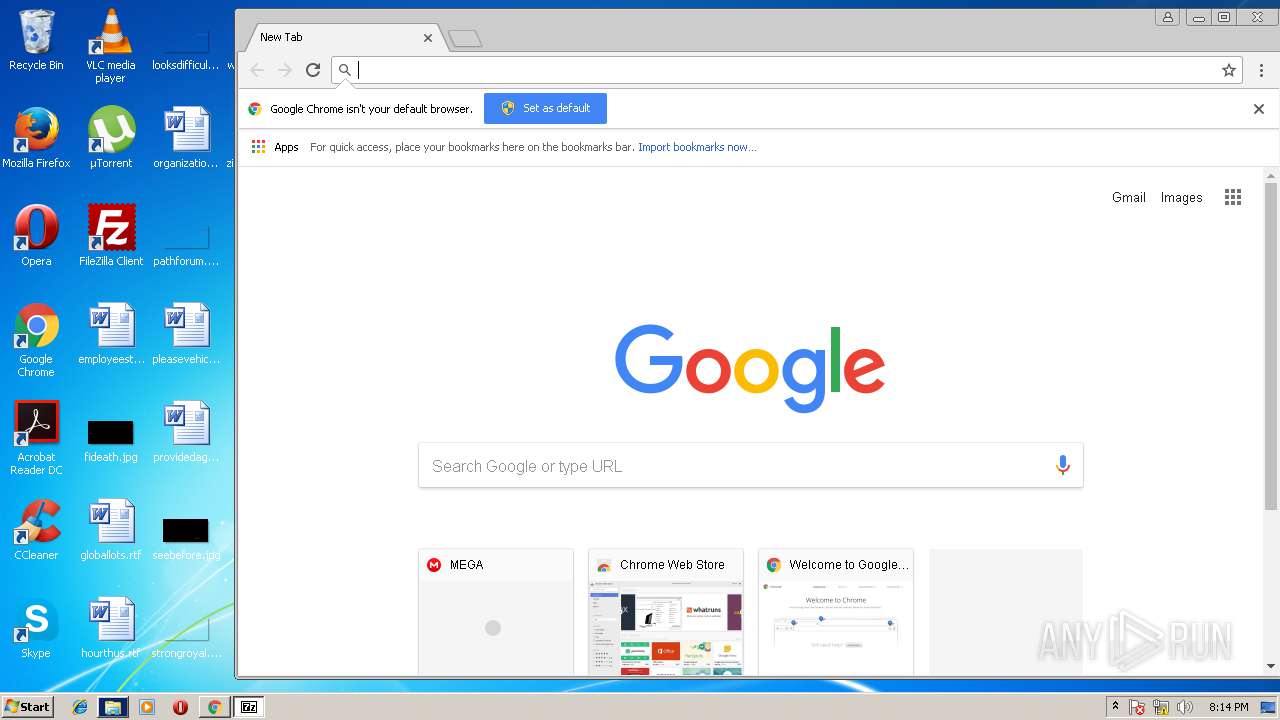Open a new tab with the tab button
1280x720 pixels.
point(465,39)
